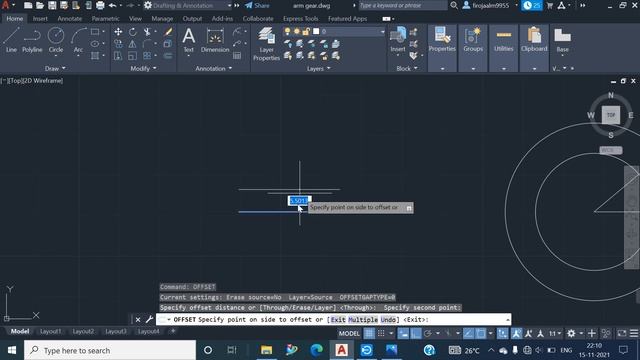Expand the Draw panel
This screenshot has width=640, height=360.
point(55,69)
